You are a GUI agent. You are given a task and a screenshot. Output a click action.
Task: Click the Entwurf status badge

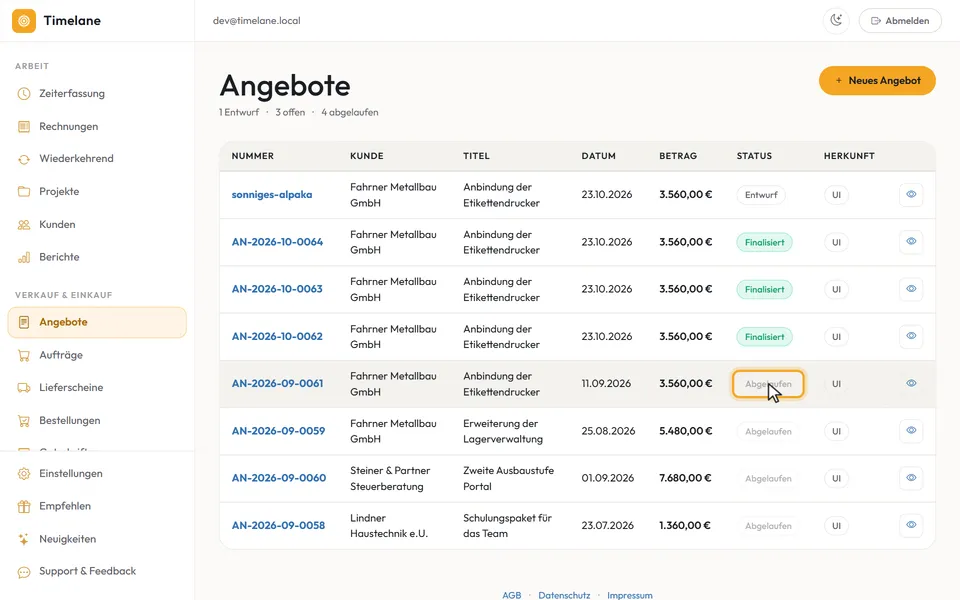(x=761, y=195)
